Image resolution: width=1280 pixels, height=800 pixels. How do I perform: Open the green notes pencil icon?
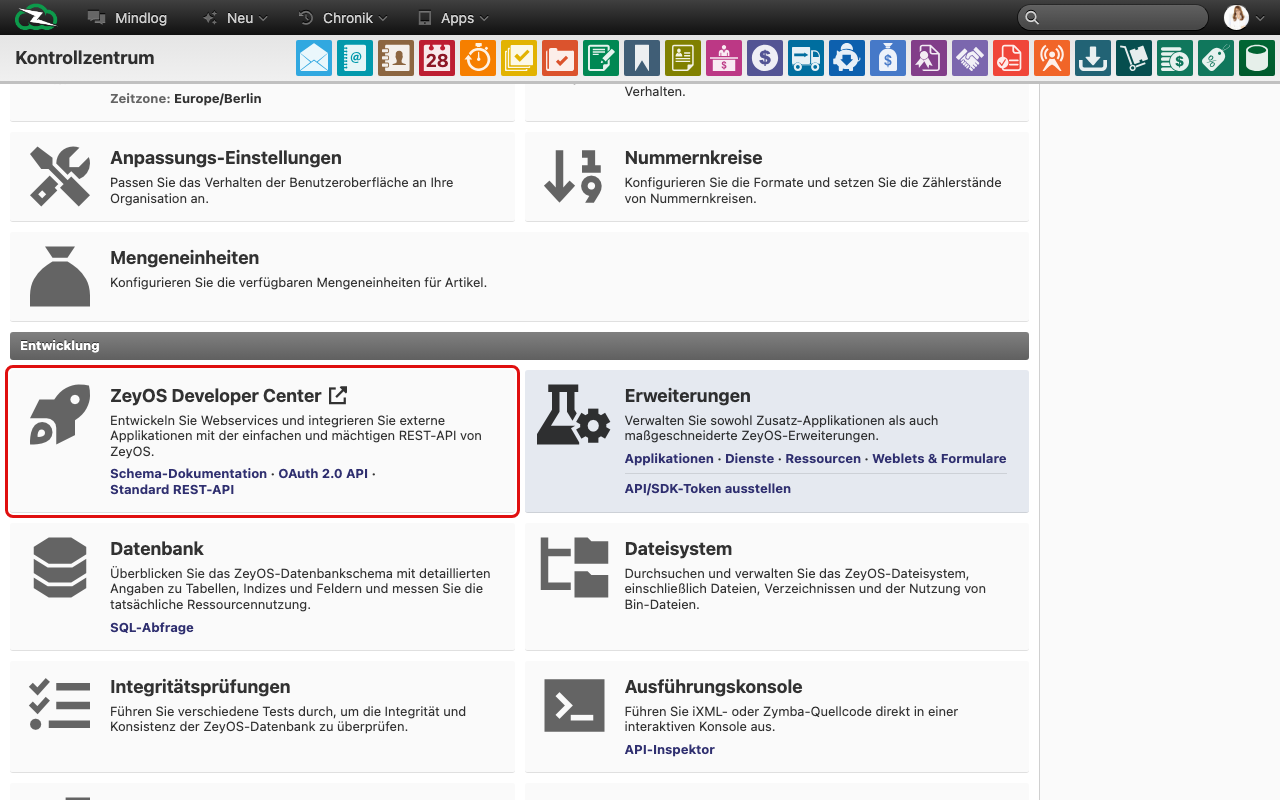[601, 58]
